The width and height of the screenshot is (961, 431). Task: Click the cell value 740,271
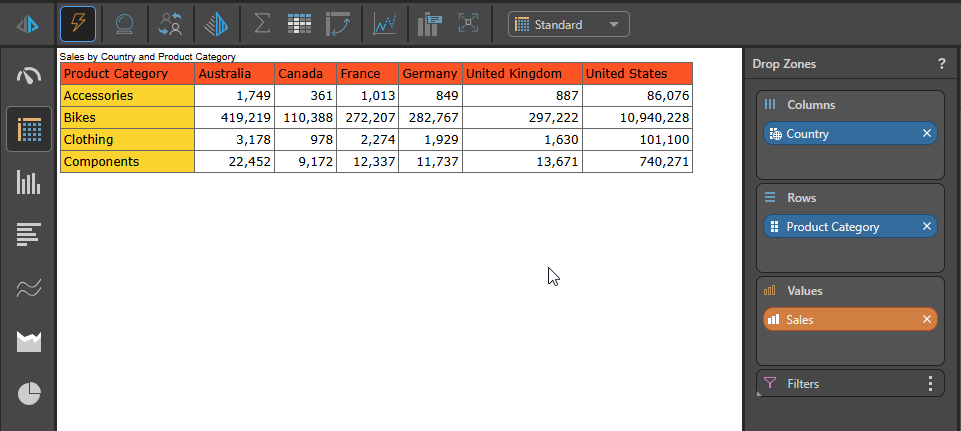tap(637, 162)
